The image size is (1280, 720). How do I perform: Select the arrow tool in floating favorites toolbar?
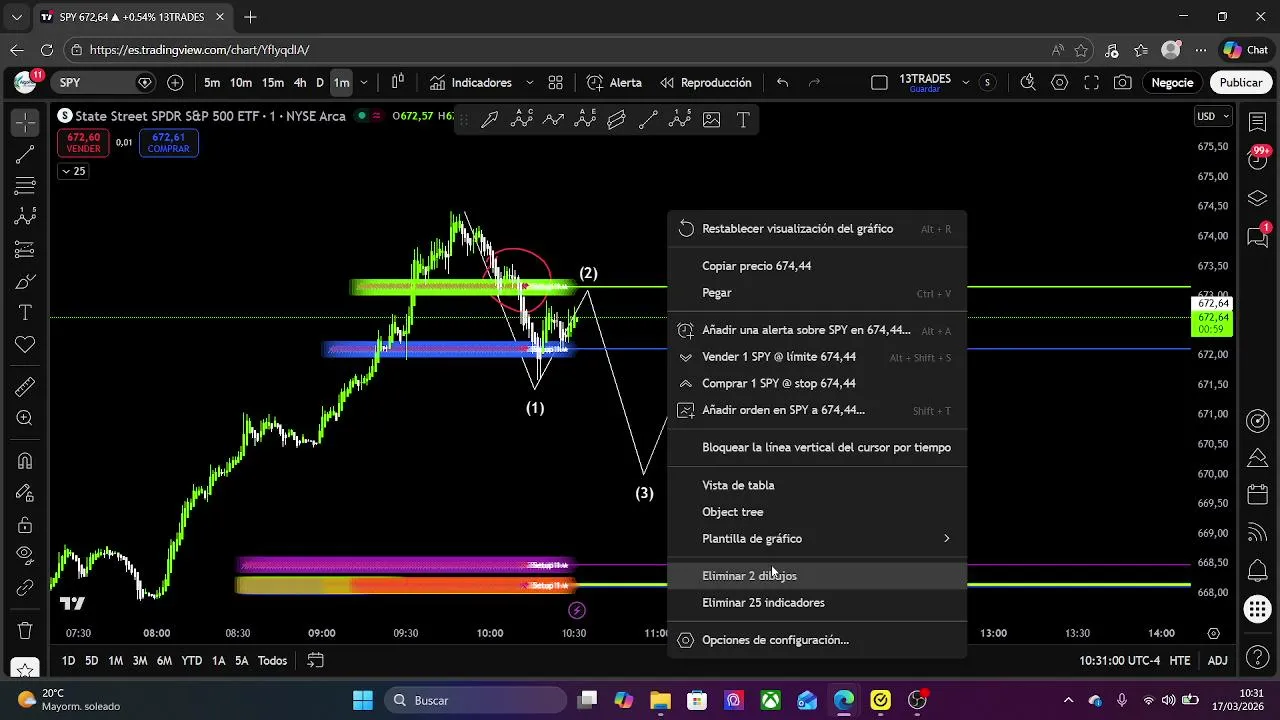click(489, 120)
